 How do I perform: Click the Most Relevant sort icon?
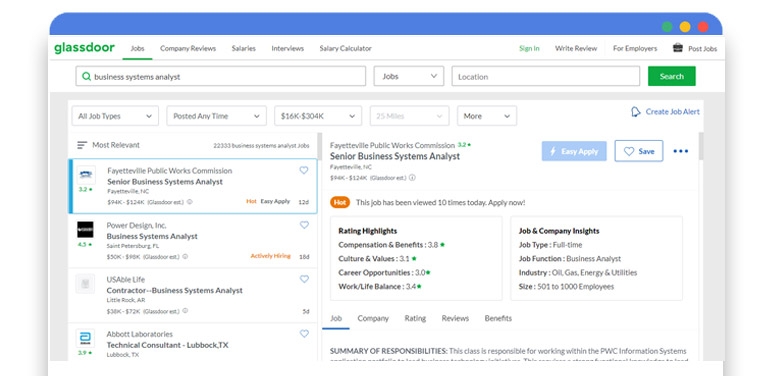click(82, 145)
